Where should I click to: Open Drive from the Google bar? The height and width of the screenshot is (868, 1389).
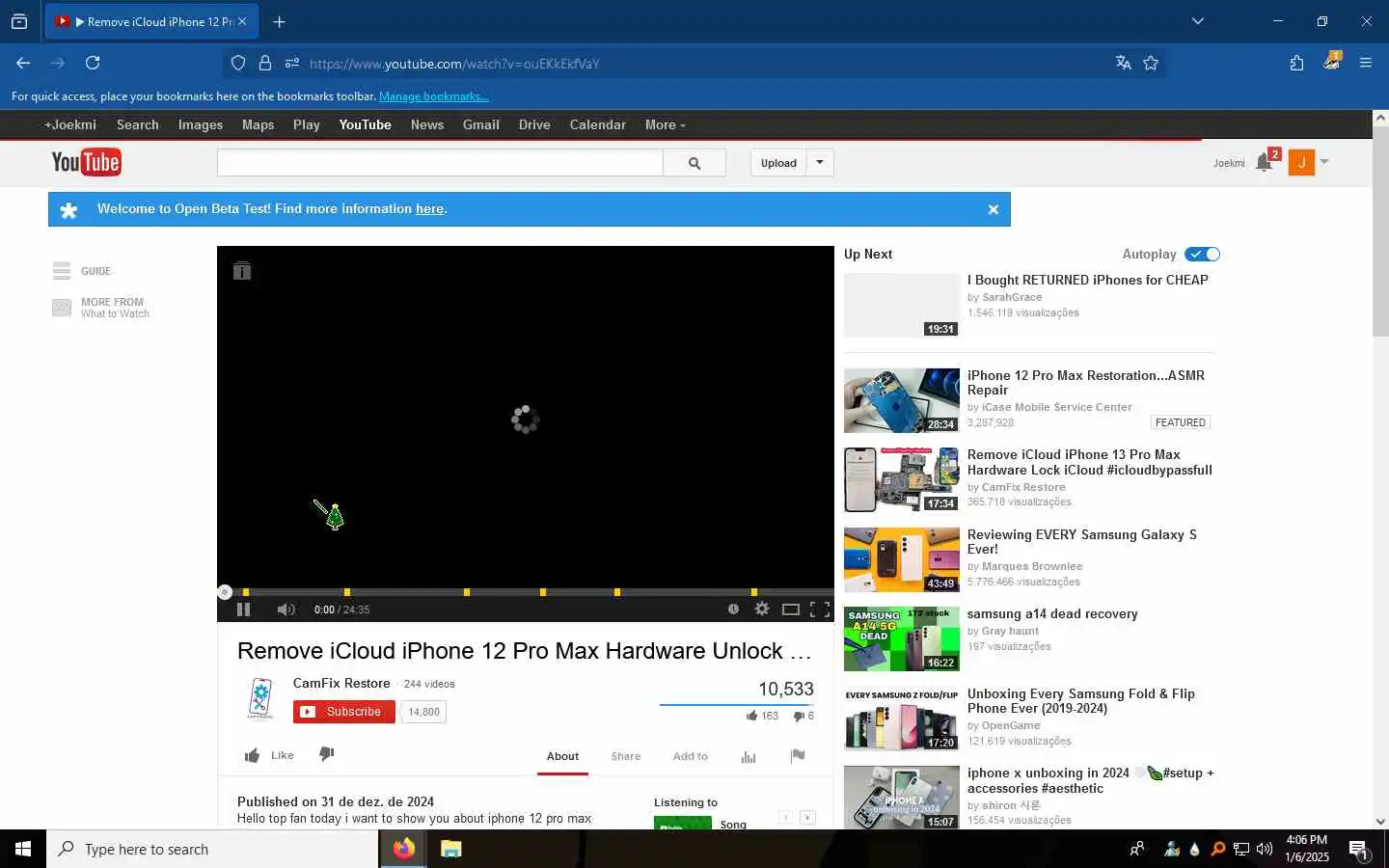(x=534, y=125)
